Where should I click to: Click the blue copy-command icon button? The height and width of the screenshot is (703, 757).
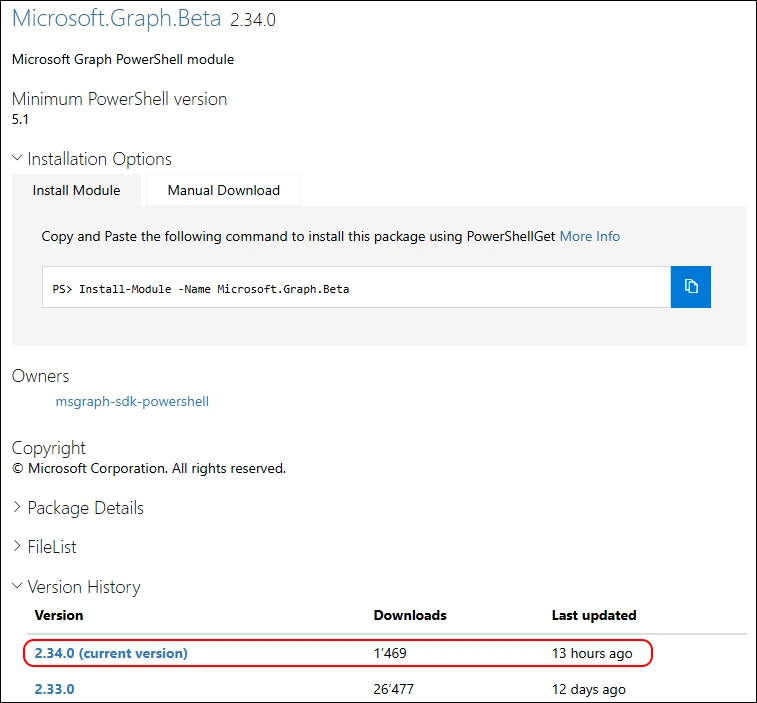point(690,287)
